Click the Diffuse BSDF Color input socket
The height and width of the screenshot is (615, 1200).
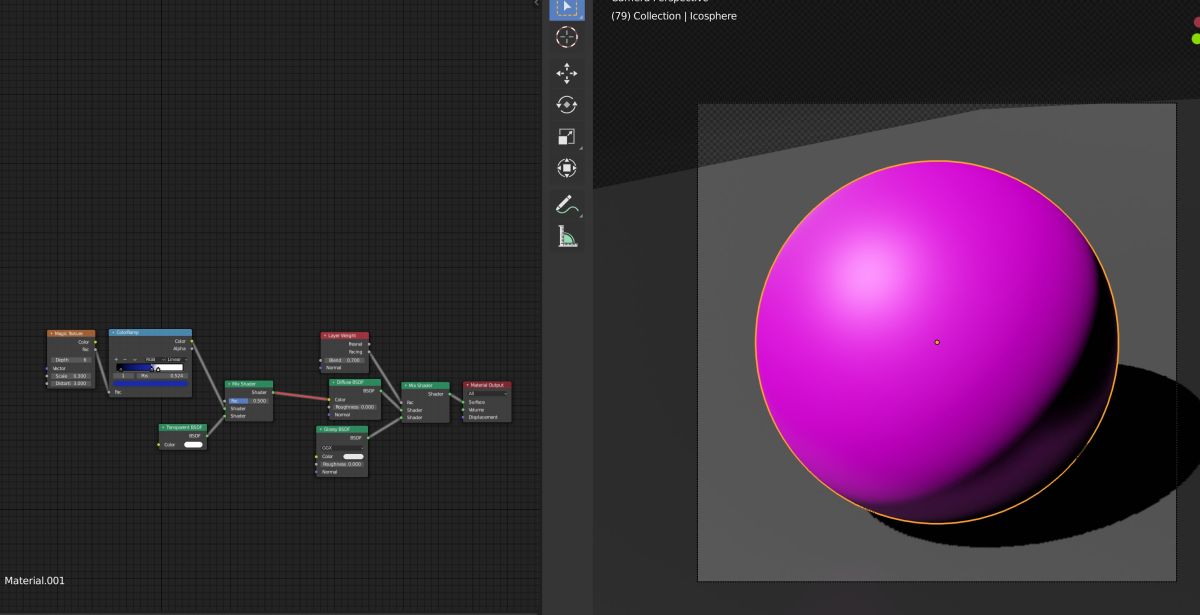[x=329, y=400]
